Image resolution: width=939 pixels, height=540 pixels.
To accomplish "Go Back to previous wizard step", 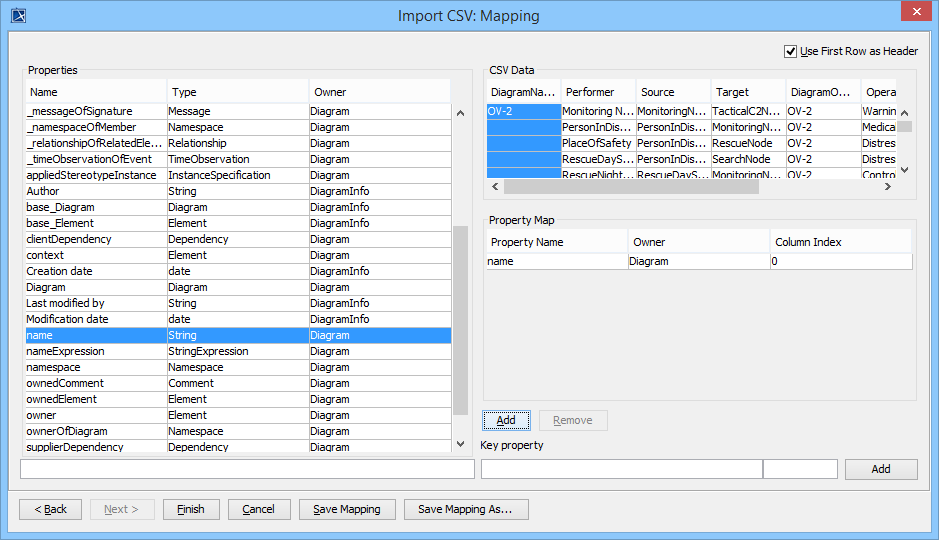I will coord(50,509).
